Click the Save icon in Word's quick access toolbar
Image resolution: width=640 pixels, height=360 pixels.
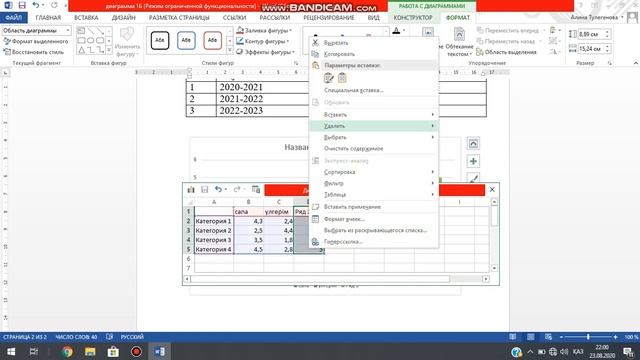point(22,5)
